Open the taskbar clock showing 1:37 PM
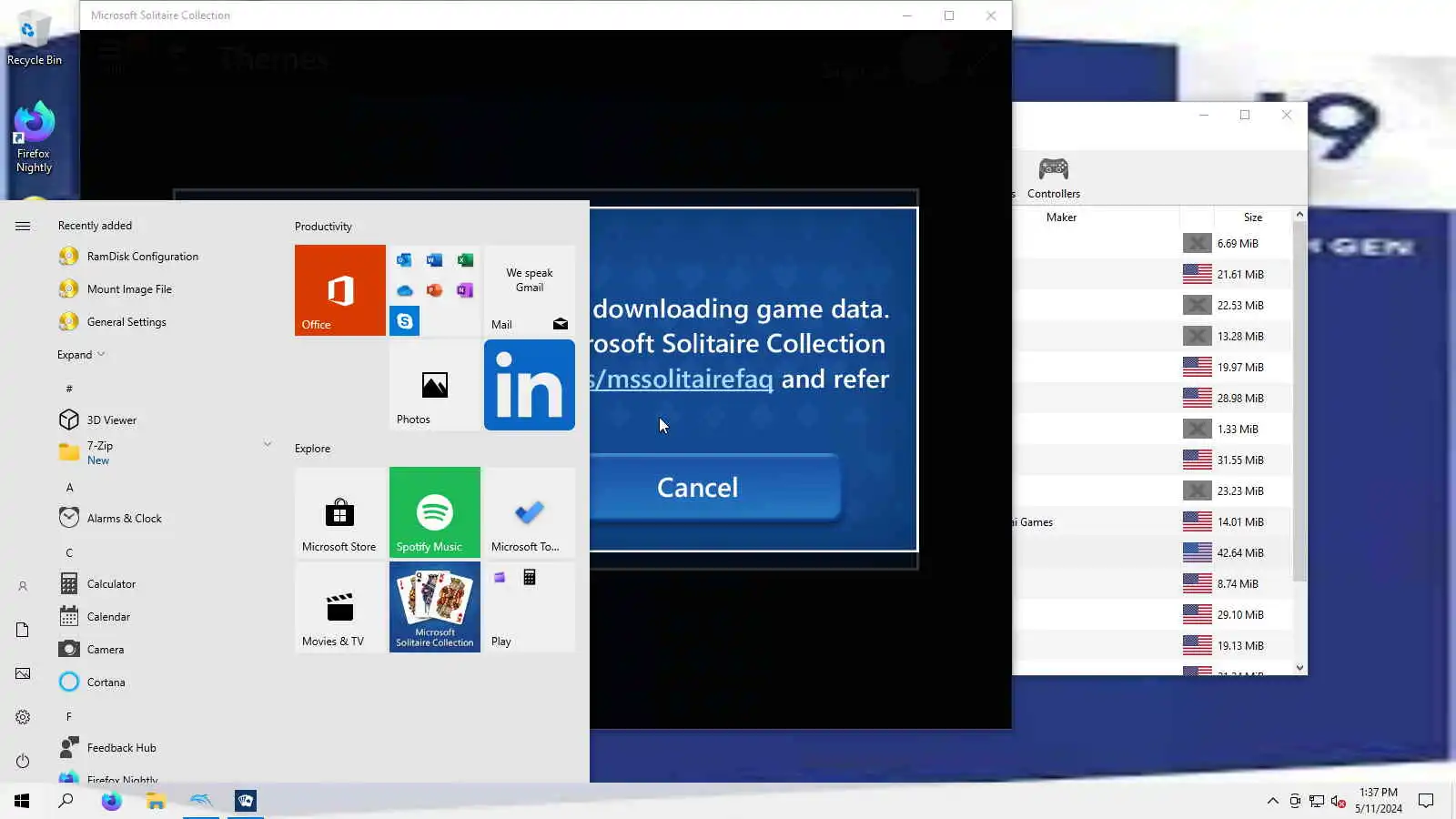This screenshot has height=819, width=1456. (1378, 801)
